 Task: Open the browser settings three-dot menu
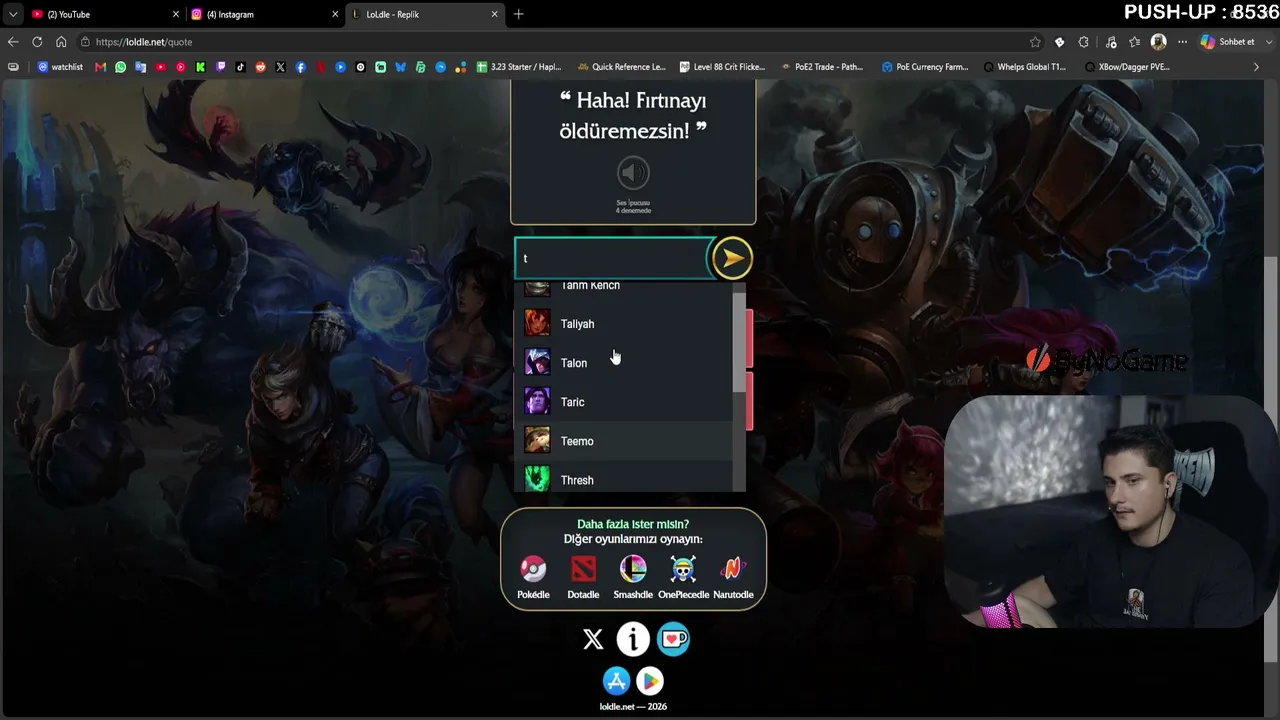click(x=1182, y=42)
